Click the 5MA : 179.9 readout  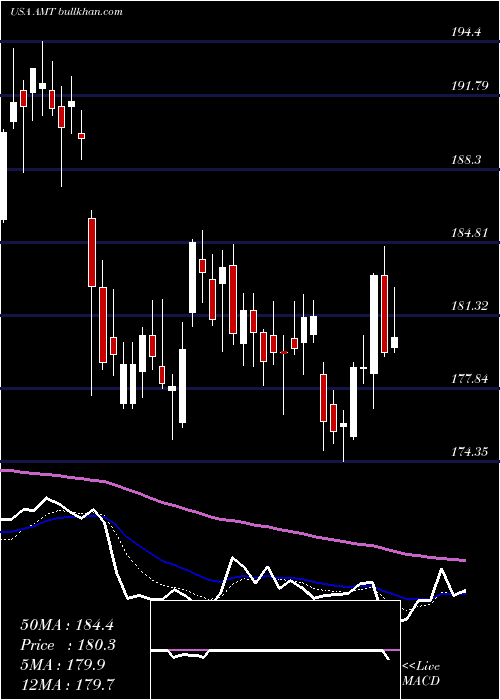click(63, 665)
